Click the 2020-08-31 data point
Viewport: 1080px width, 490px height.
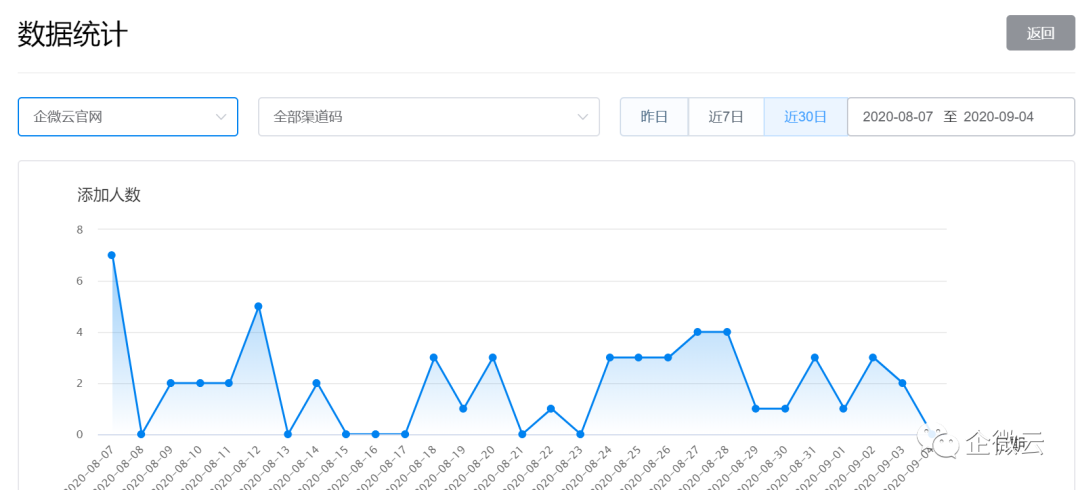coord(814,357)
